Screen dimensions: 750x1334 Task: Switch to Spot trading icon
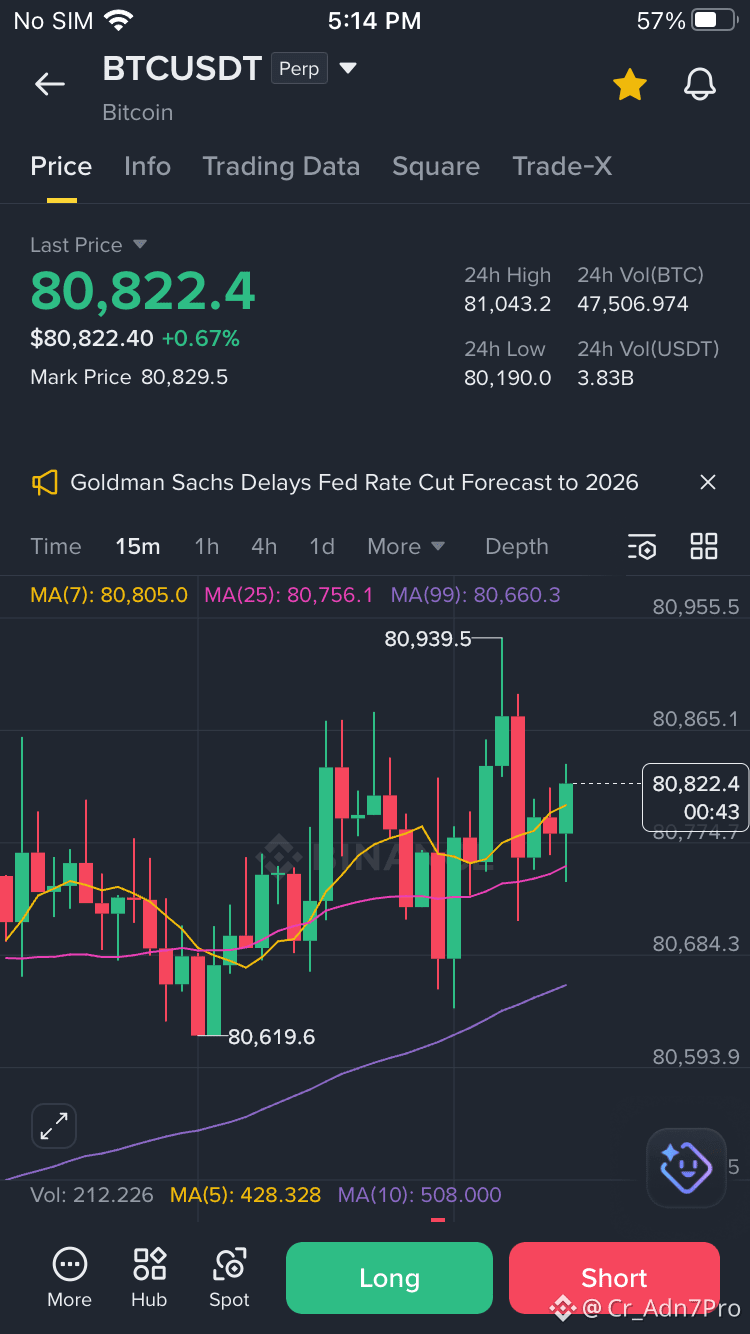pyautogui.click(x=229, y=1277)
